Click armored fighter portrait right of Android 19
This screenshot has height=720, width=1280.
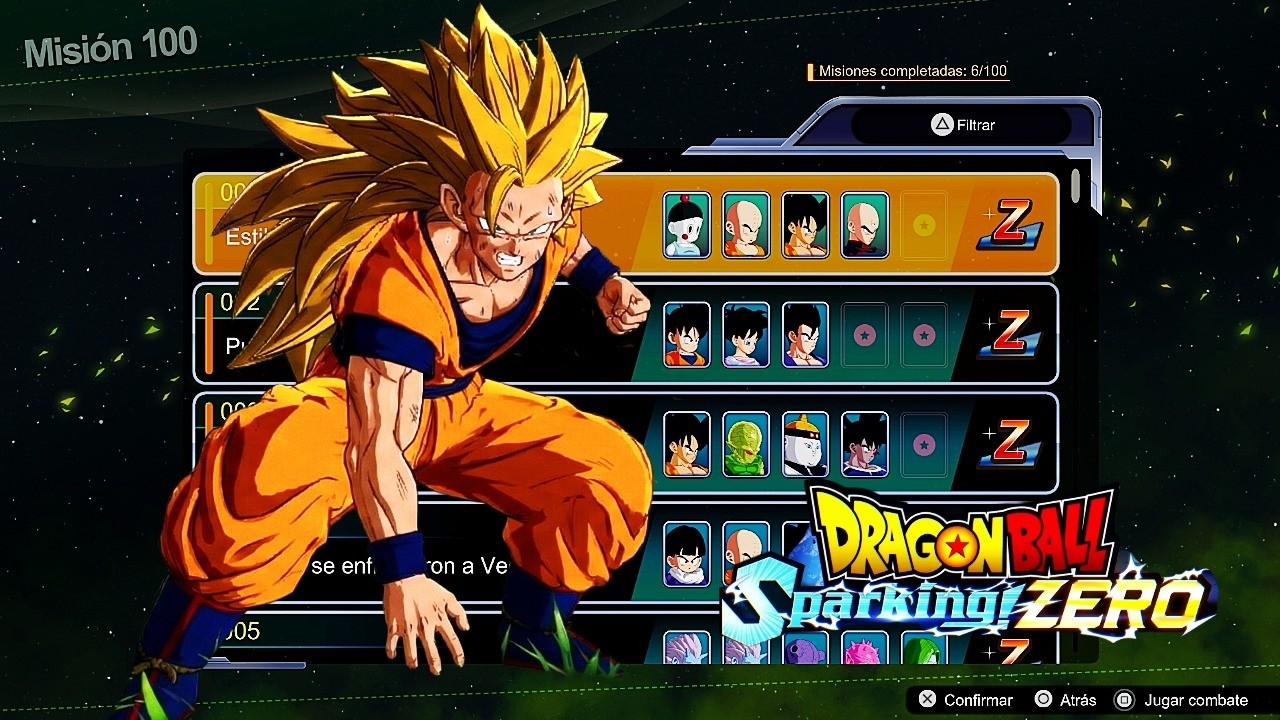pyautogui.click(x=865, y=443)
